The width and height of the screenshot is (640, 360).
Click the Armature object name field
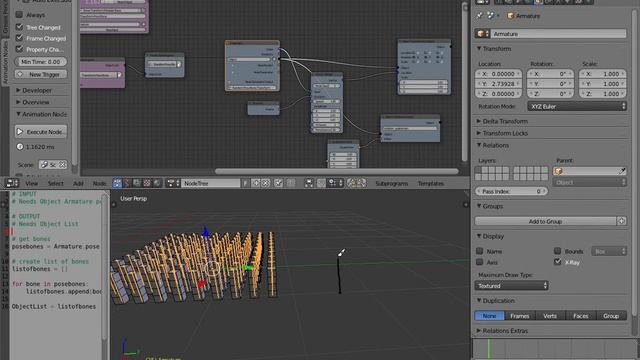(558, 33)
